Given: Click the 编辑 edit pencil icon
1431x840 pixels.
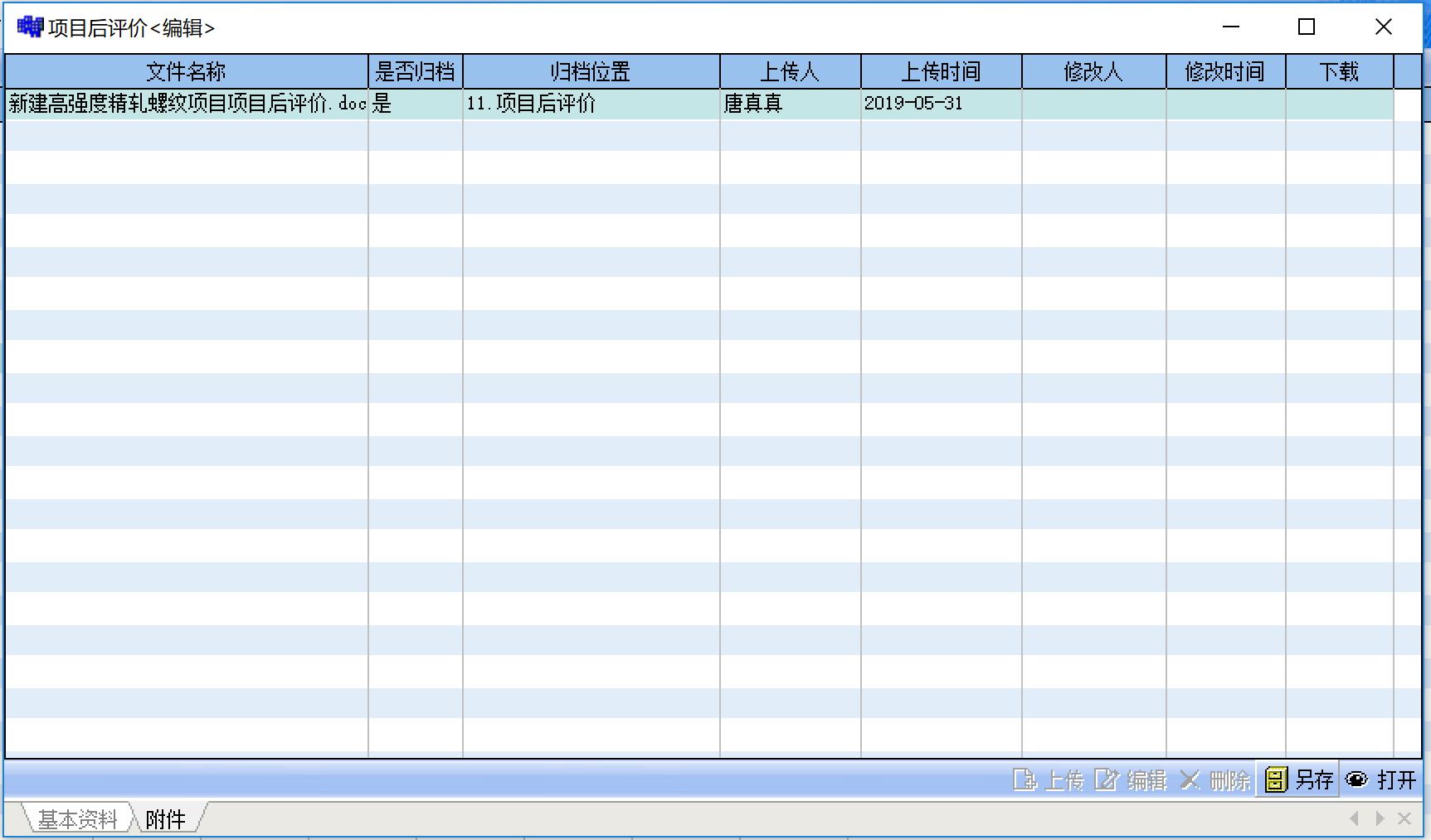Looking at the screenshot, I should 1107,780.
